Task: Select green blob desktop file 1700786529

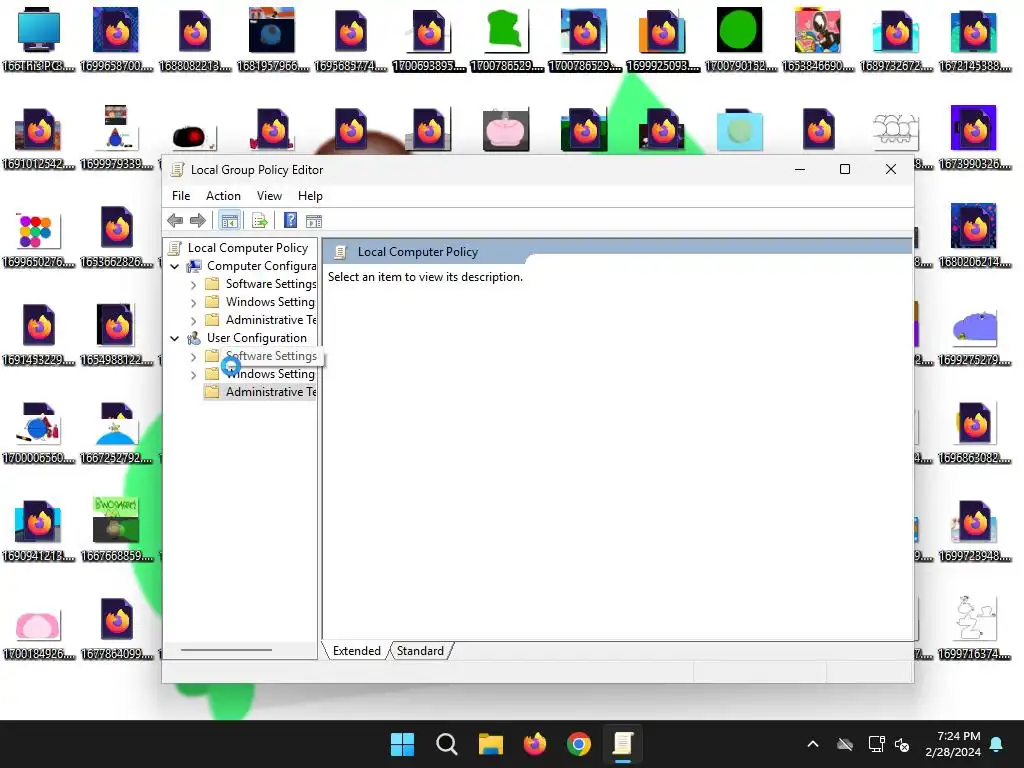Action: coord(507,39)
